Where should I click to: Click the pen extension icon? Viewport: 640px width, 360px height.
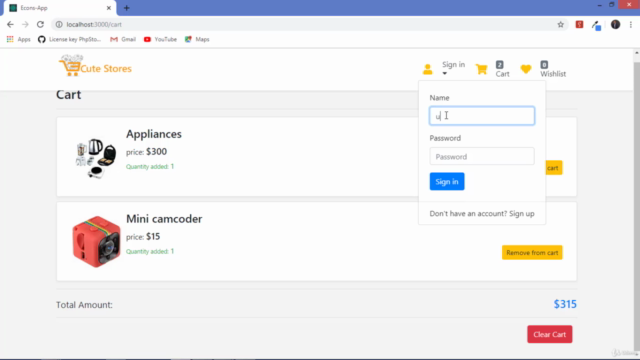tap(596, 25)
